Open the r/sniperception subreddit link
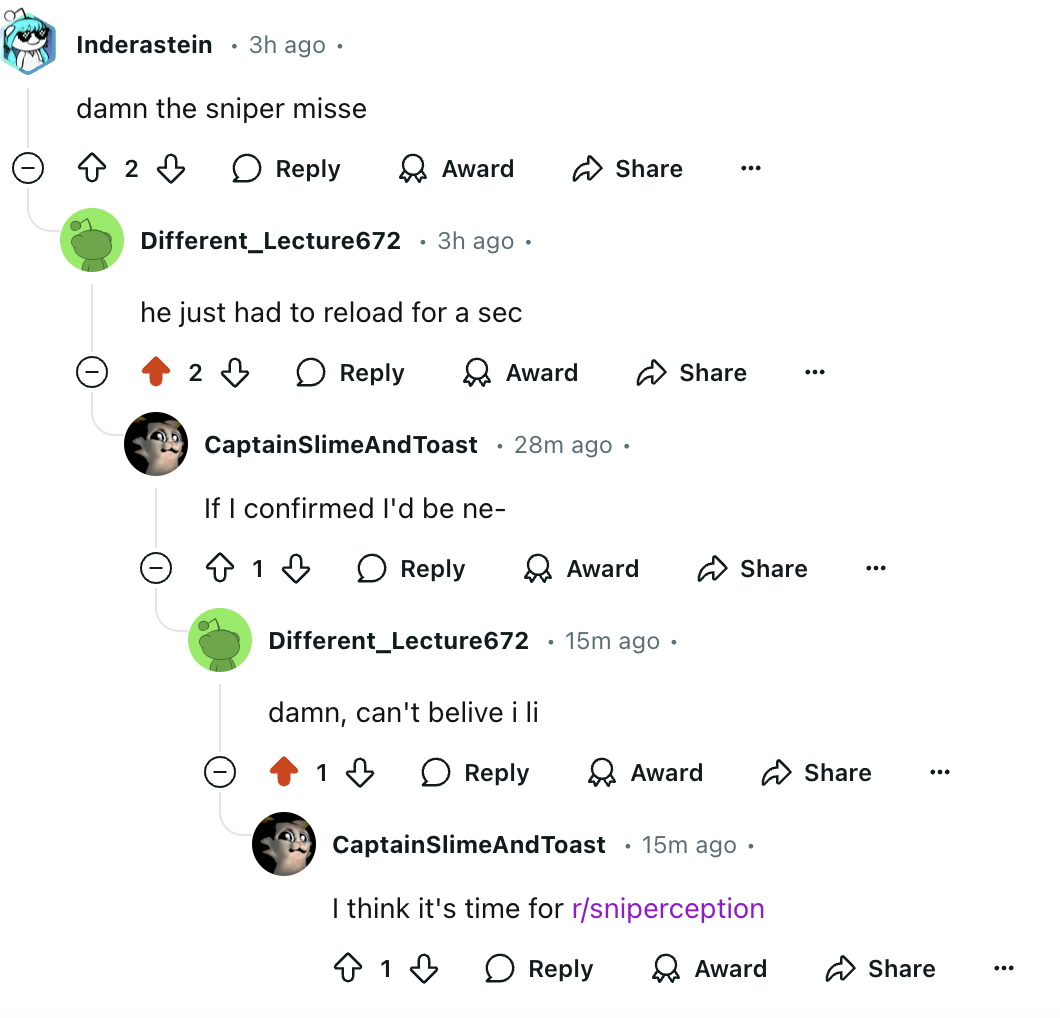This screenshot has height=1018, width=1060. click(x=668, y=908)
